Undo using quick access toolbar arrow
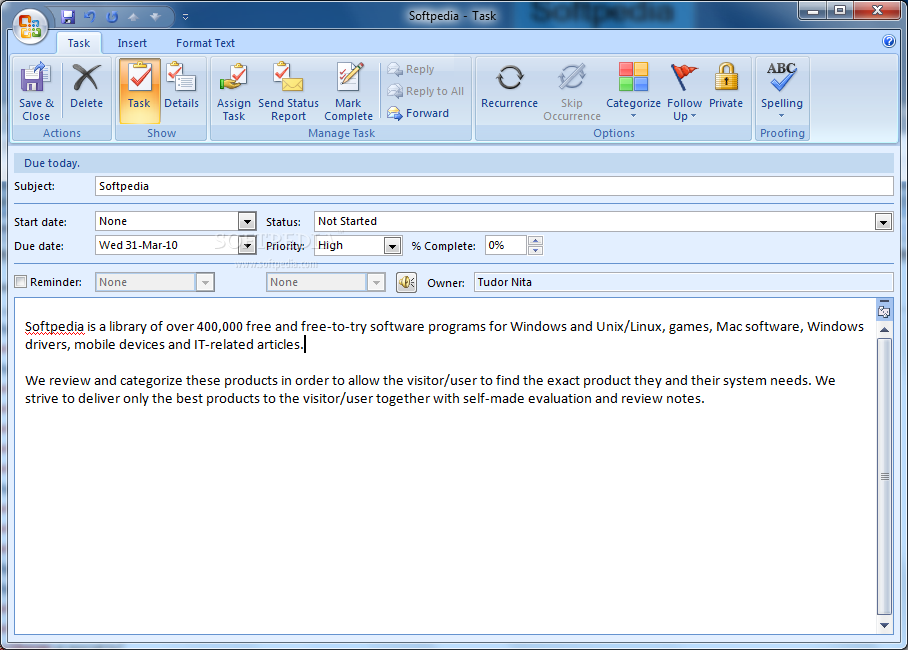908x650 pixels. tap(90, 17)
